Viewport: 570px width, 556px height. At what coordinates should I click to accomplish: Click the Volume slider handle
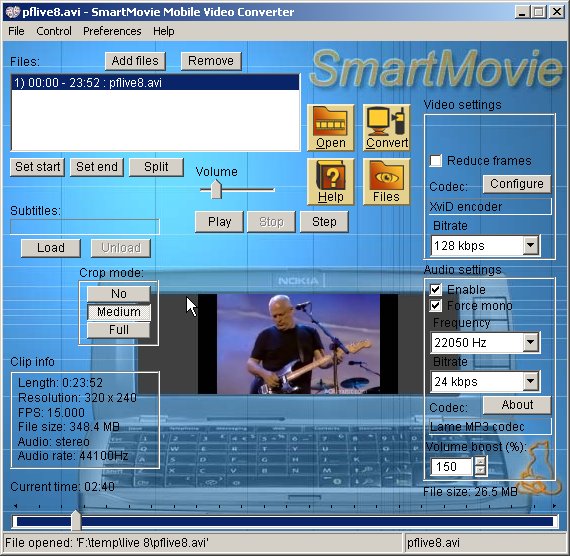click(x=216, y=189)
